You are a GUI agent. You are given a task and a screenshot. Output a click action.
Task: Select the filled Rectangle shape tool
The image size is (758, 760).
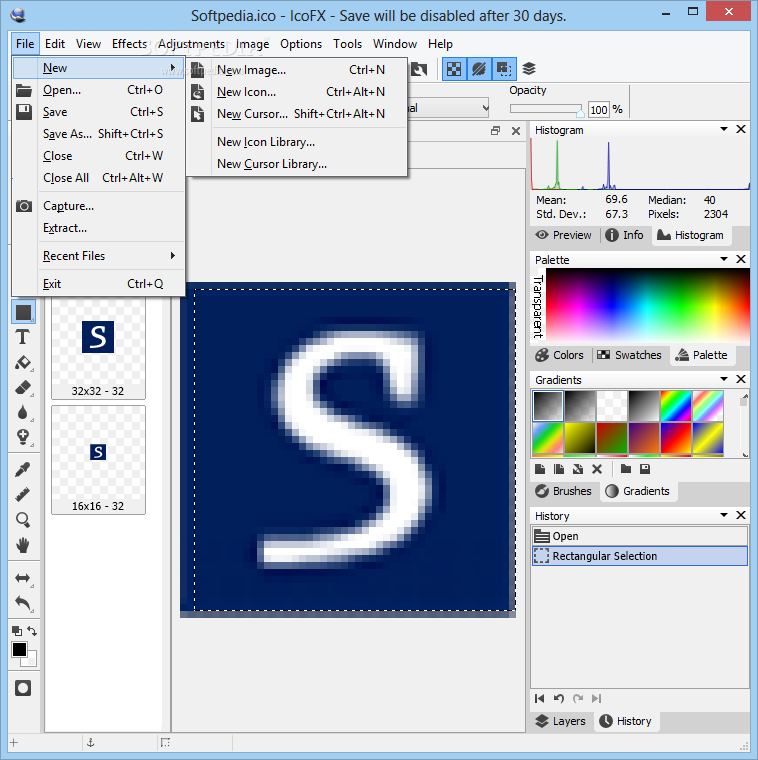pos(23,312)
